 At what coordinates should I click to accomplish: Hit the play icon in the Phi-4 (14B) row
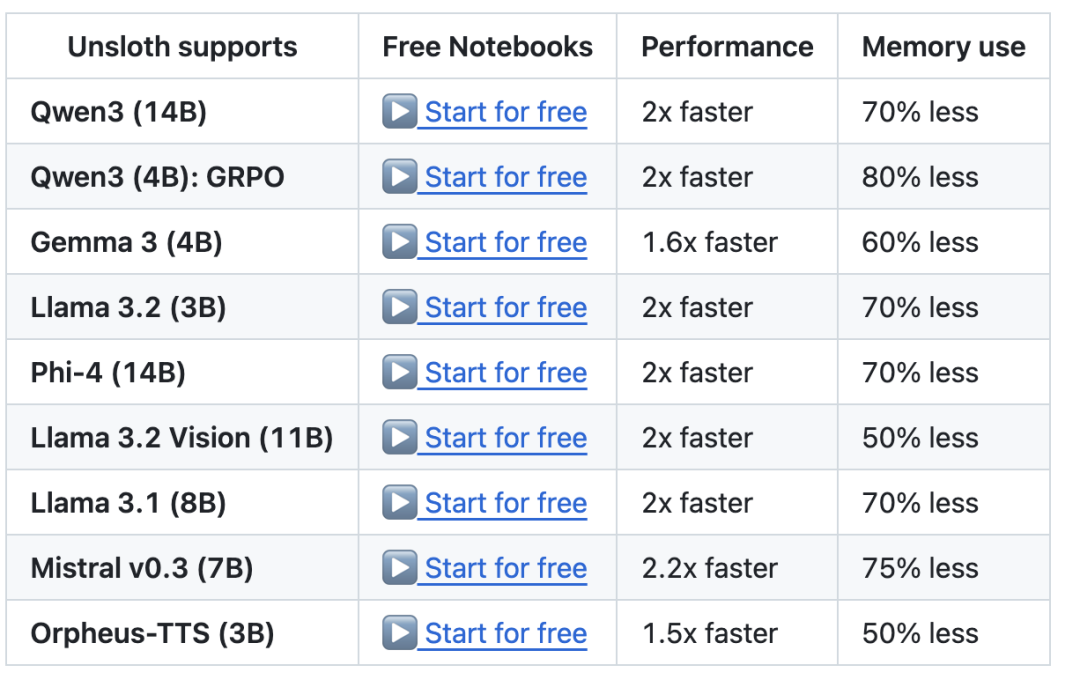(x=399, y=372)
